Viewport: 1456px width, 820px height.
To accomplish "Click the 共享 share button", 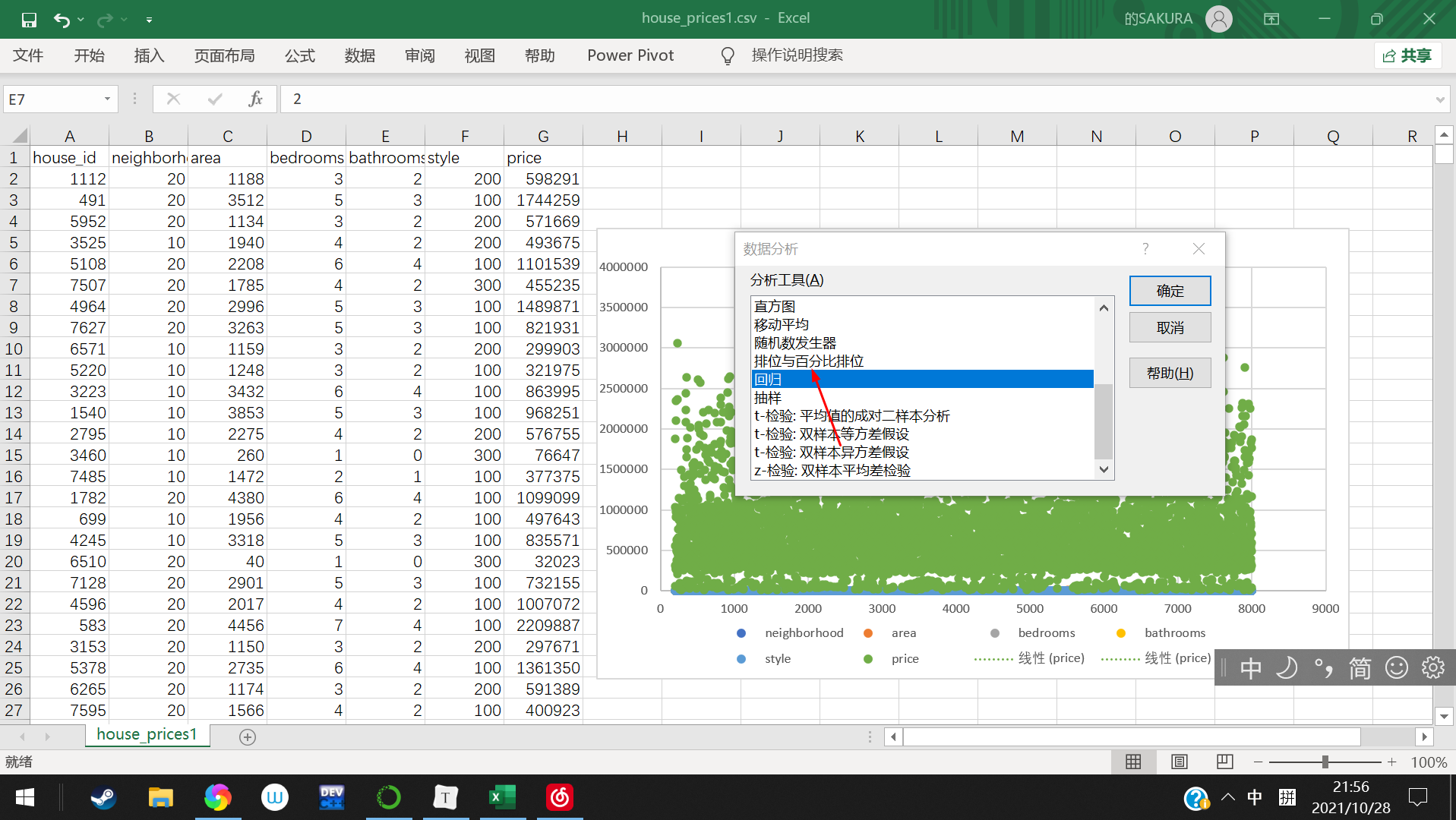I will (1407, 55).
